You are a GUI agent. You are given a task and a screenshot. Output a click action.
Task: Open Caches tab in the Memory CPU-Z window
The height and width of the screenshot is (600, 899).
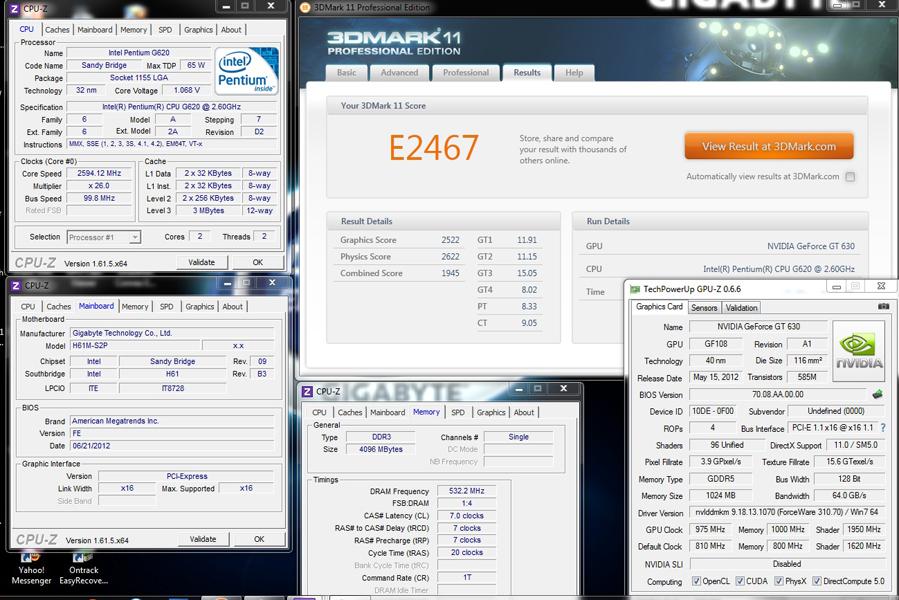[x=350, y=412]
